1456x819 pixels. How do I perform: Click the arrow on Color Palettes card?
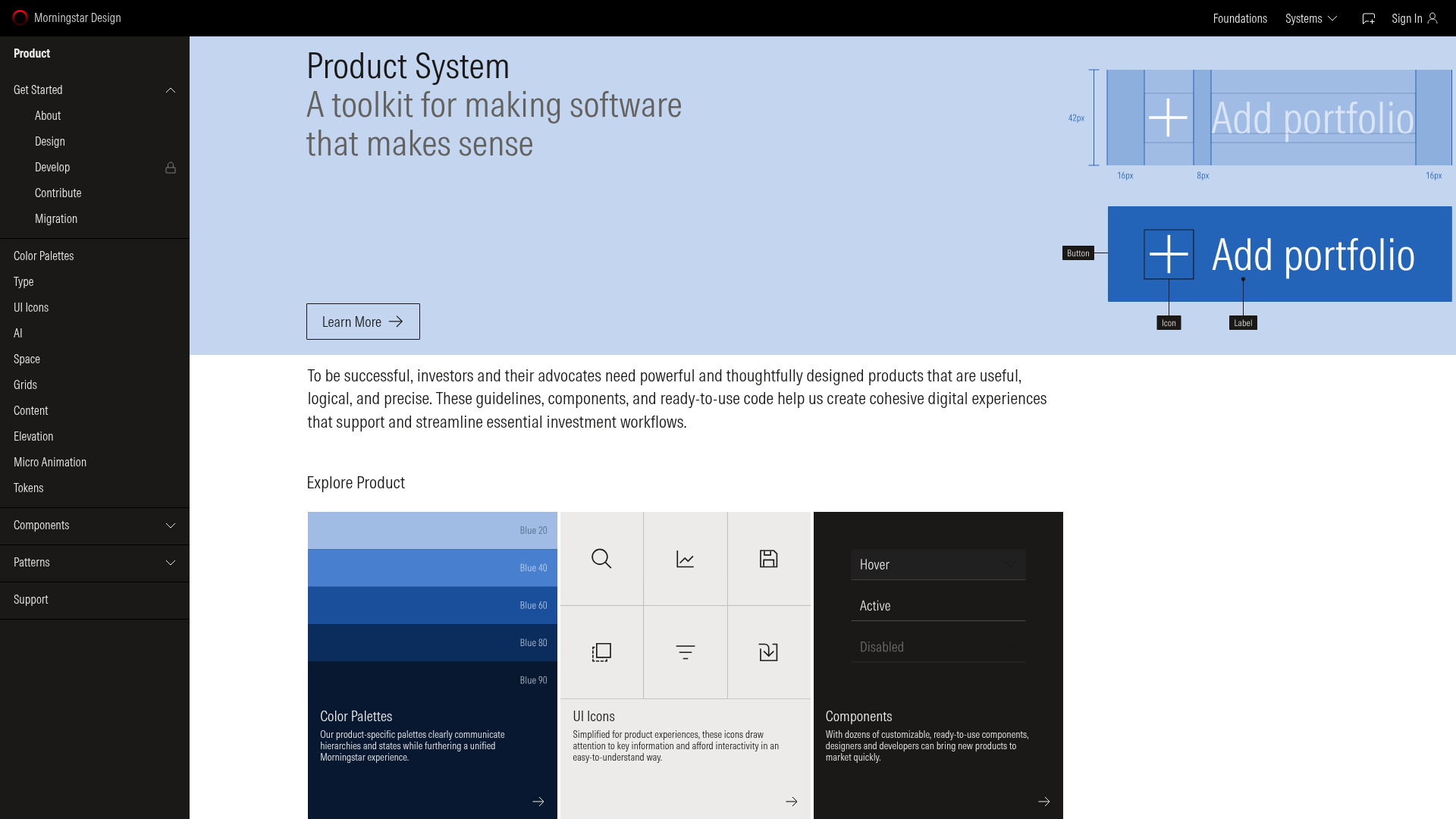pyautogui.click(x=538, y=802)
